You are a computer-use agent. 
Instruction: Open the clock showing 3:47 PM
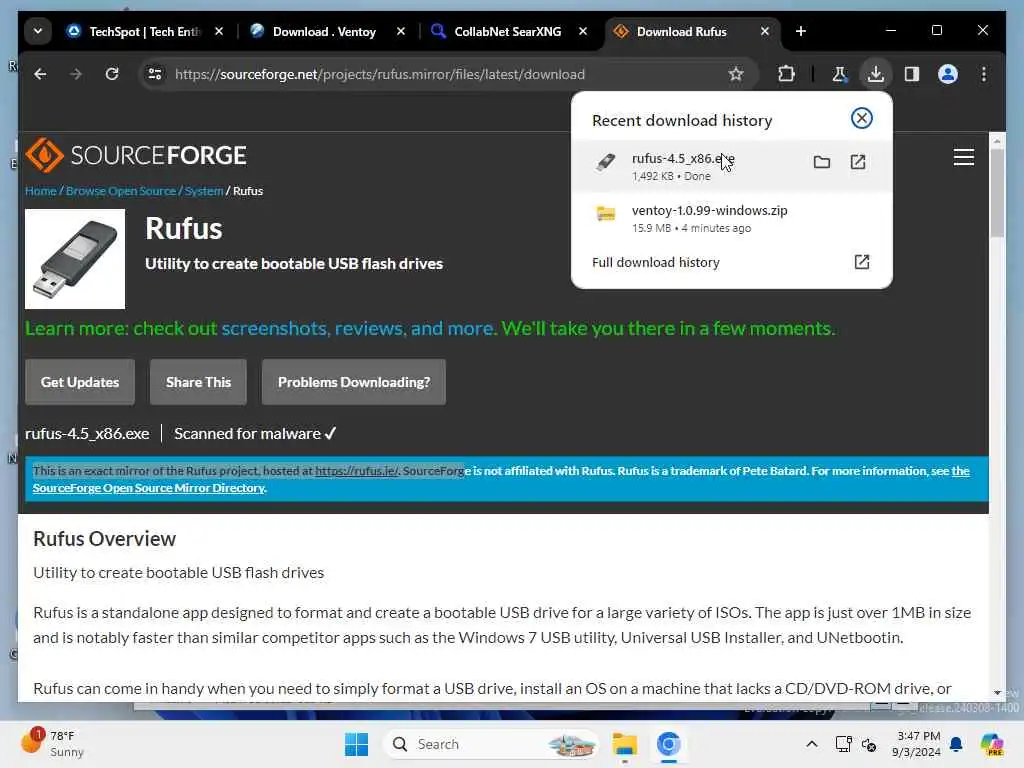tap(917, 744)
